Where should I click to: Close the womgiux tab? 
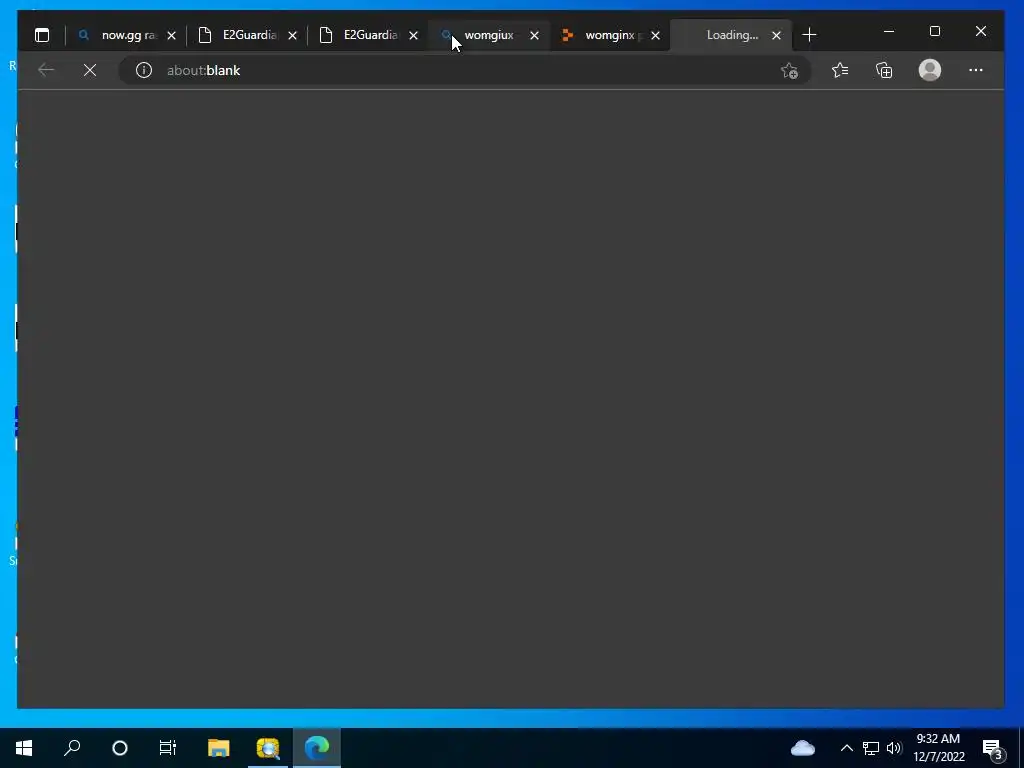[534, 35]
